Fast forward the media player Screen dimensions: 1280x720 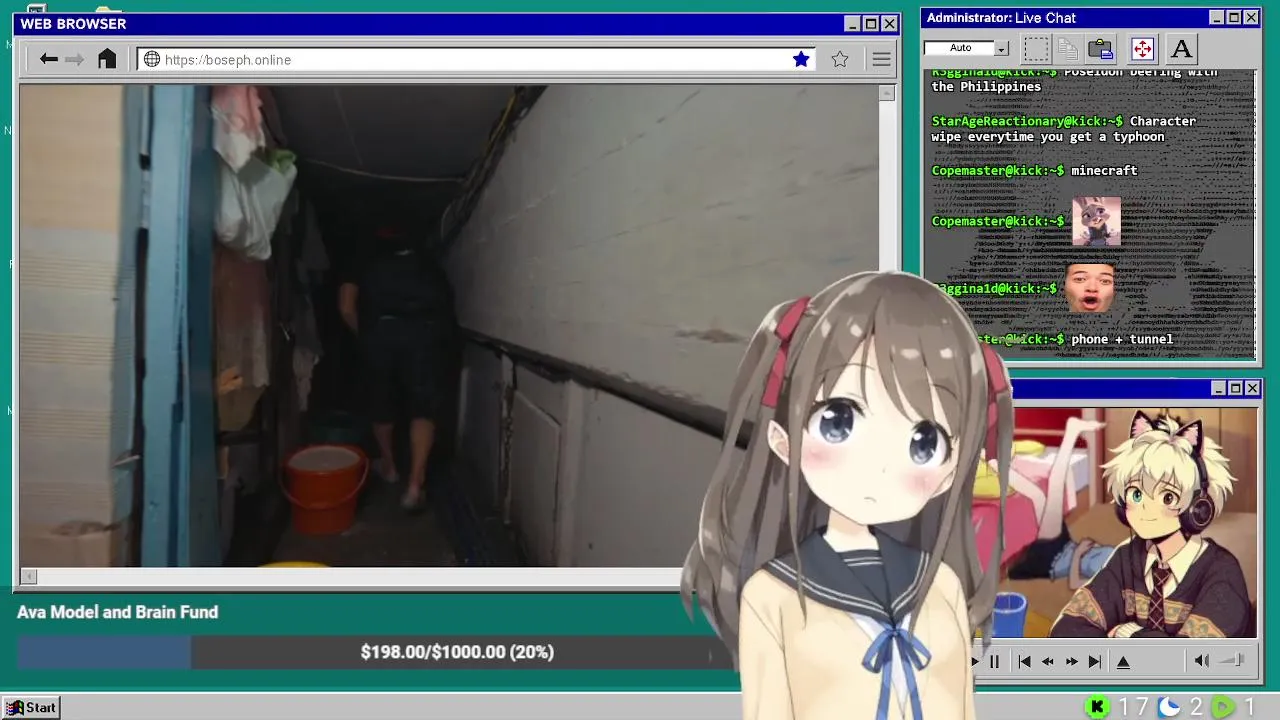coord(1071,661)
